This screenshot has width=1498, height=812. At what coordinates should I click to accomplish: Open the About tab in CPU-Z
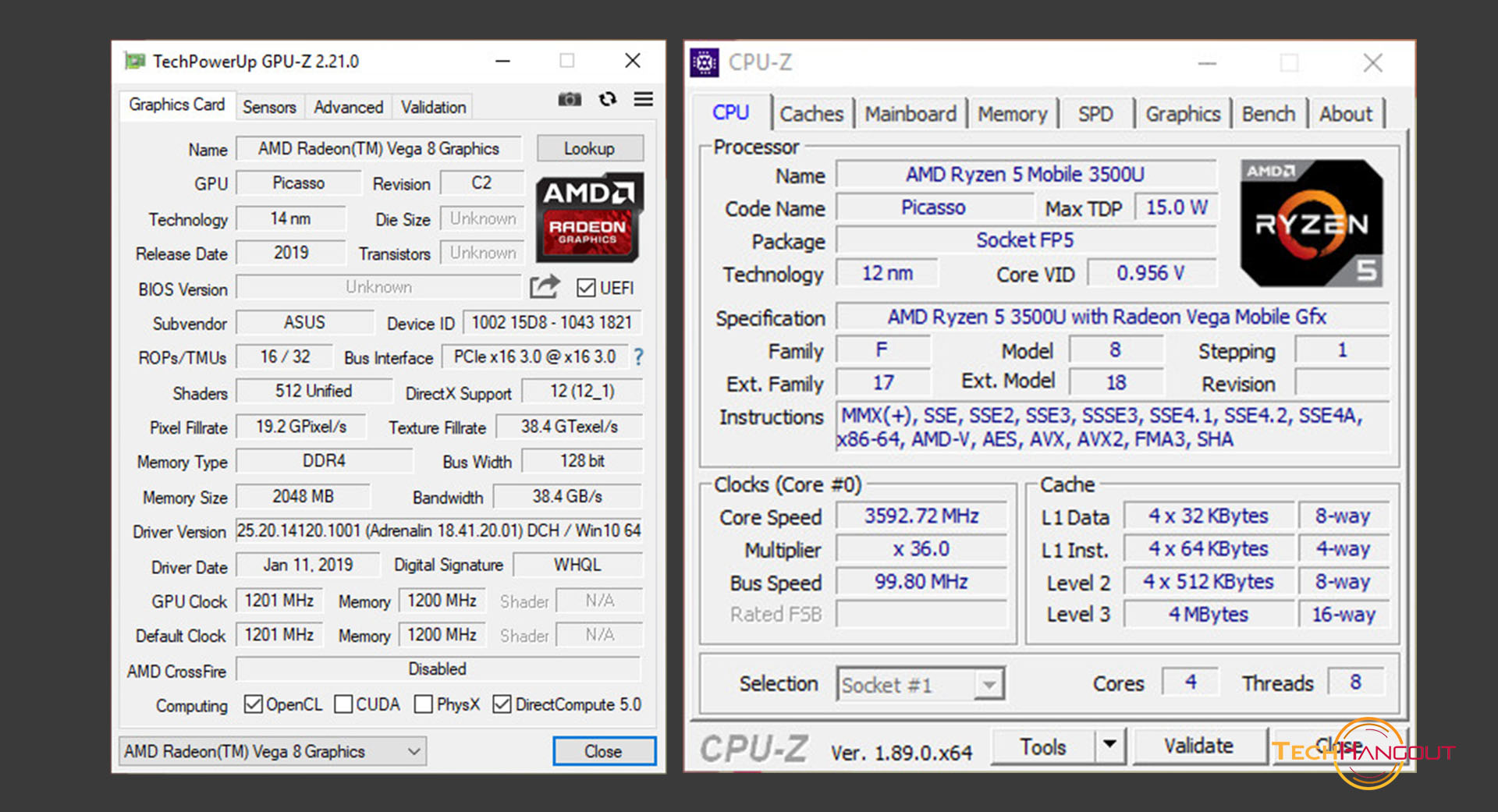pos(1346,114)
